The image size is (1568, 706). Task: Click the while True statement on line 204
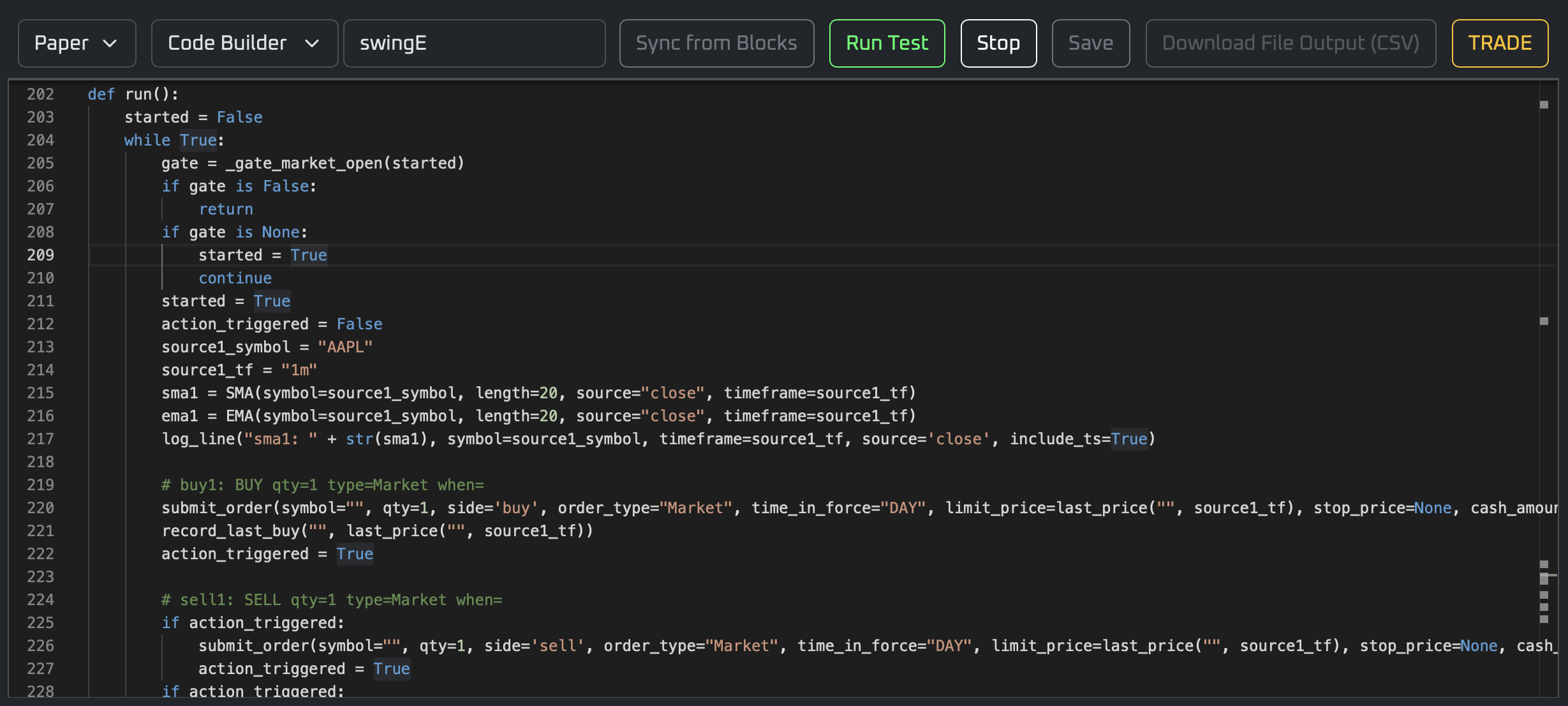point(172,140)
